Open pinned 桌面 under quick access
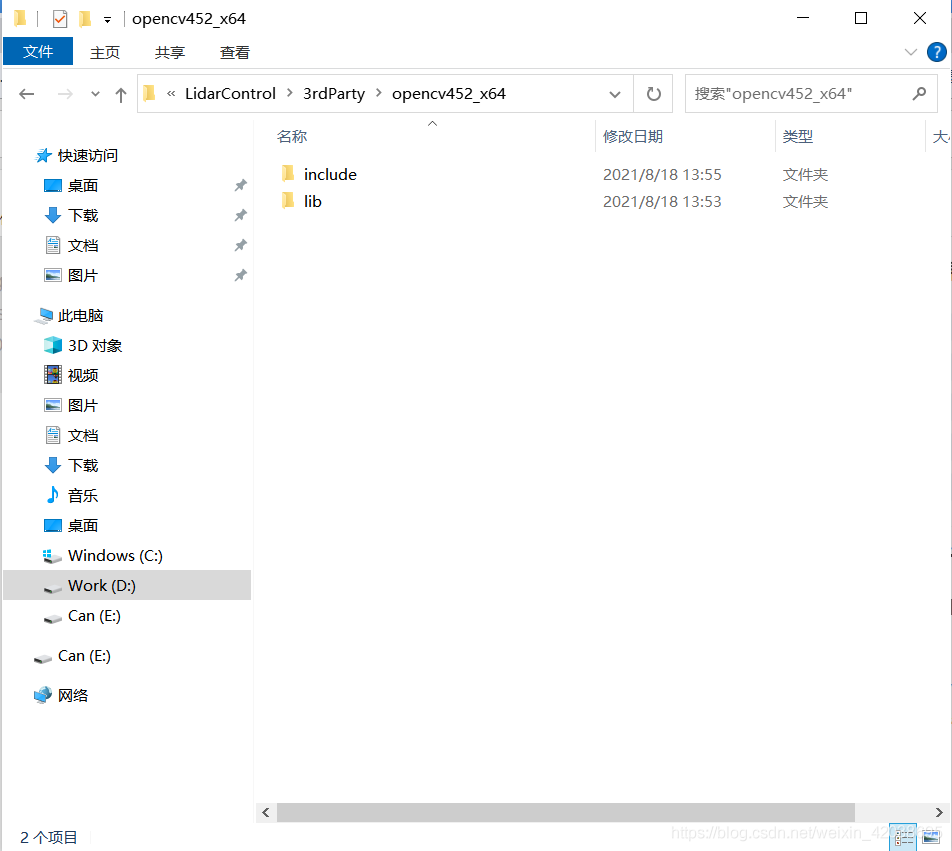952x851 pixels. 83,186
